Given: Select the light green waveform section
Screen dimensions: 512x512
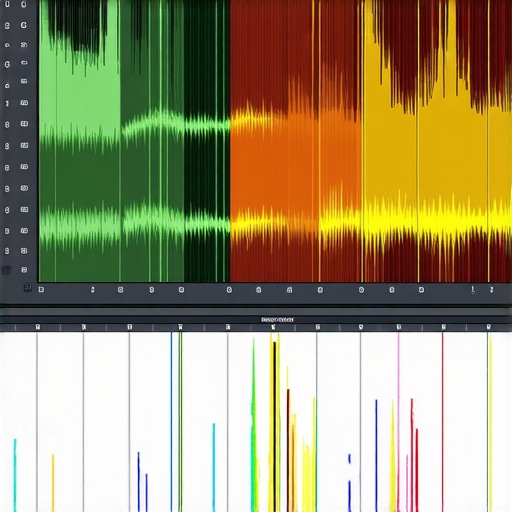Looking at the screenshot, I should 80,141.
